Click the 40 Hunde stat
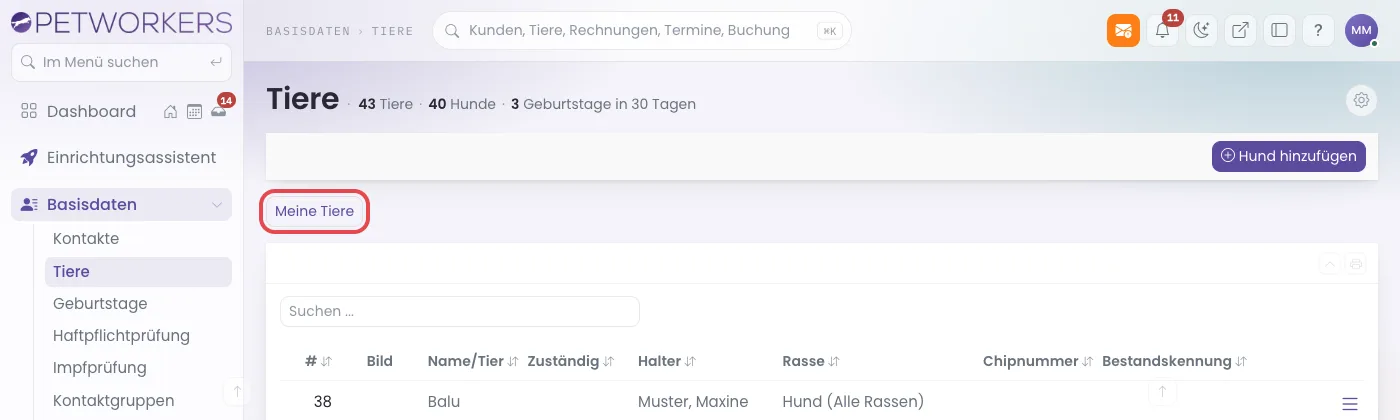The width and height of the screenshot is (1400, 420). 462,104
